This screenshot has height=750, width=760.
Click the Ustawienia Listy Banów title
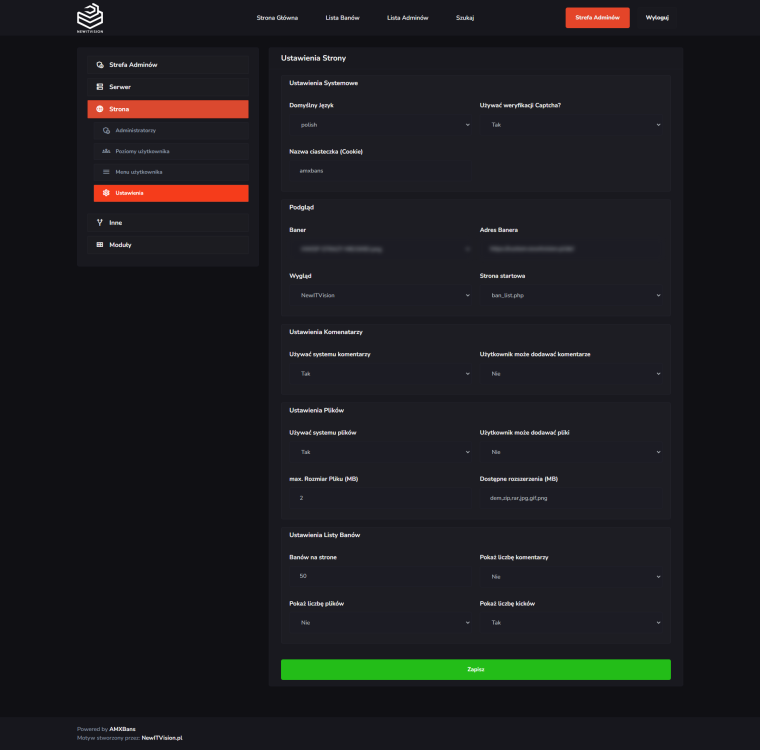coord(325,535)
